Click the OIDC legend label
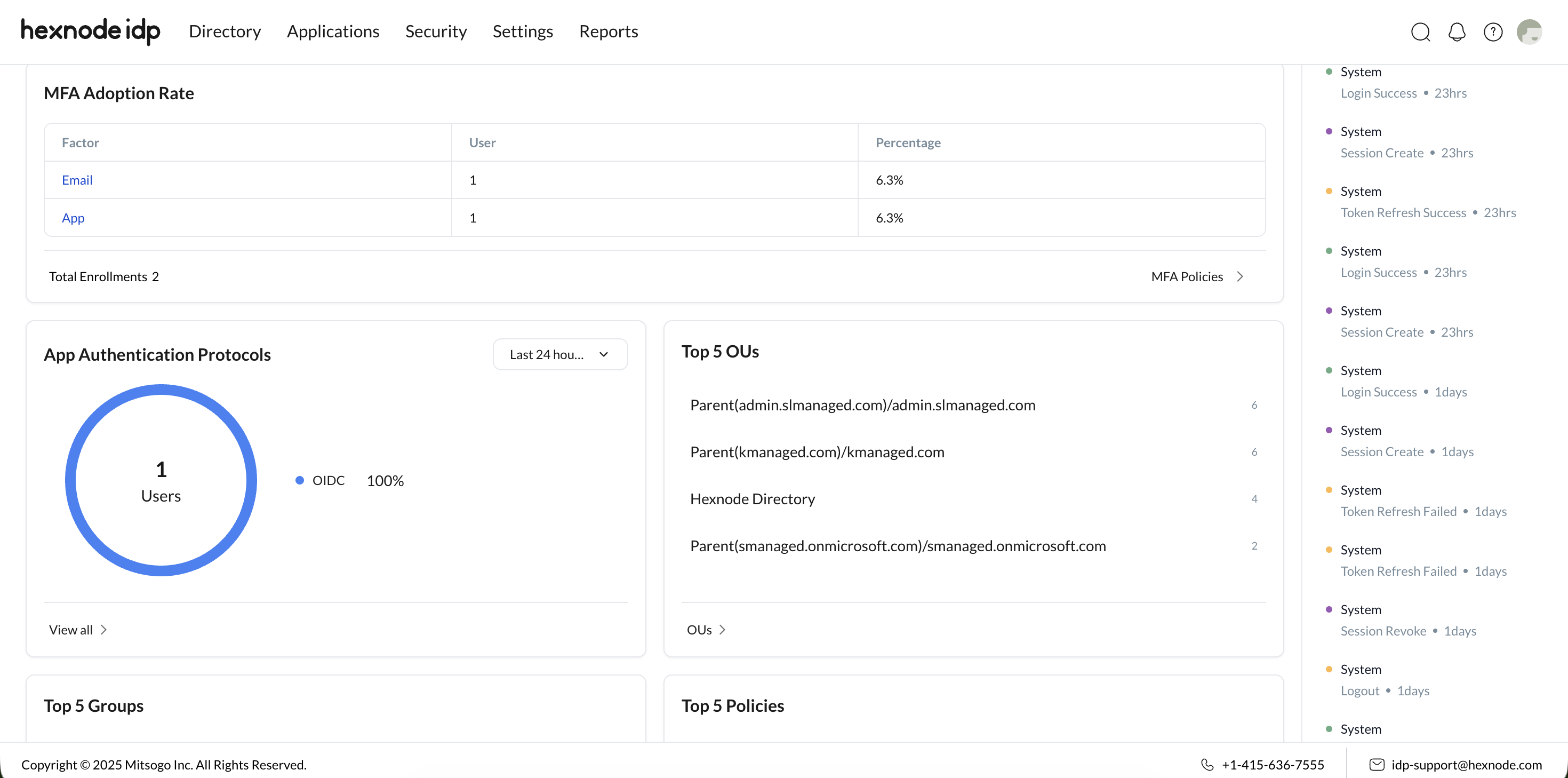The image size is (1568, 778). (328, 480)
